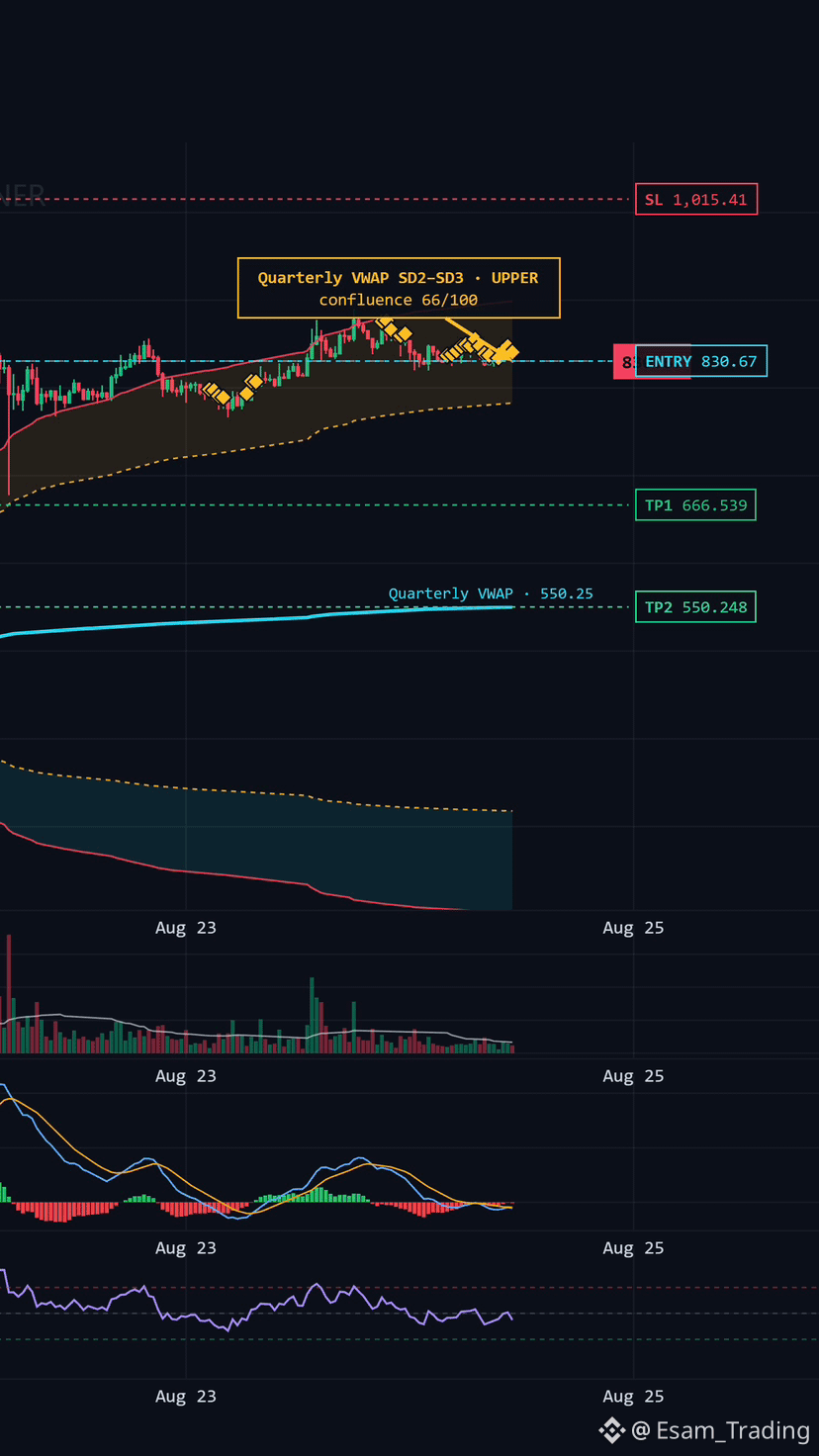Click the red price tag behind the ENTRY label
This screenshot has width=819, height=1456.
(x=625, y=362)
